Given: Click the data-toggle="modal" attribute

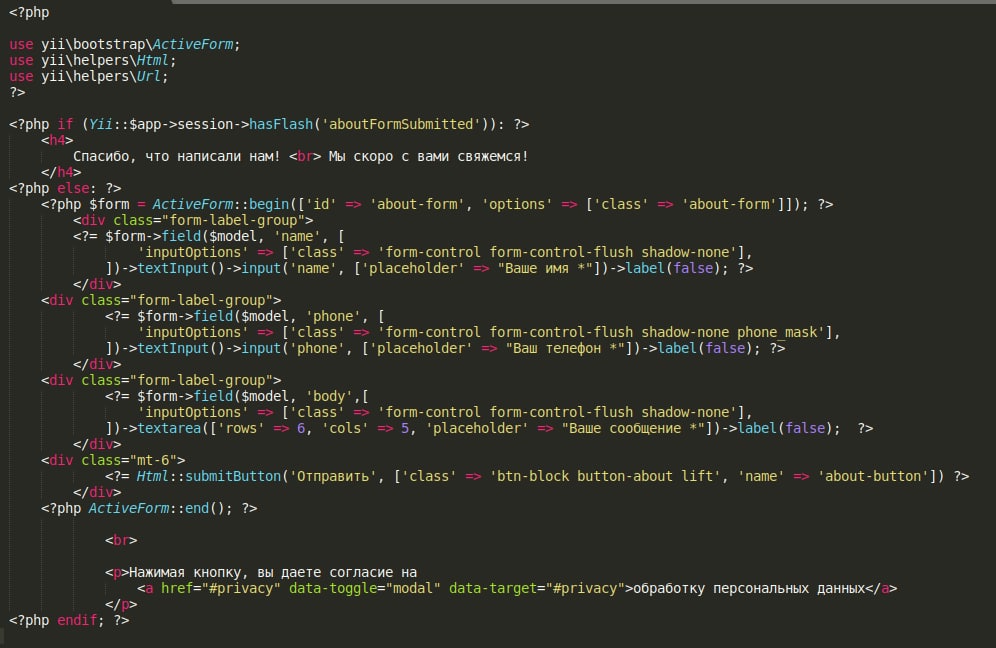Looking at the screenshot, I should tap(365, 588).
